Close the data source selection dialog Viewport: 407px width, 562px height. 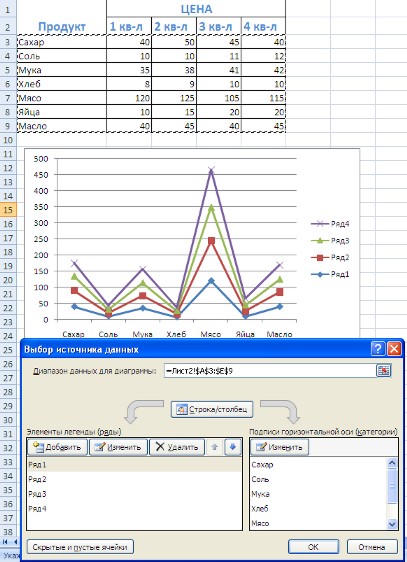(394, 348)
